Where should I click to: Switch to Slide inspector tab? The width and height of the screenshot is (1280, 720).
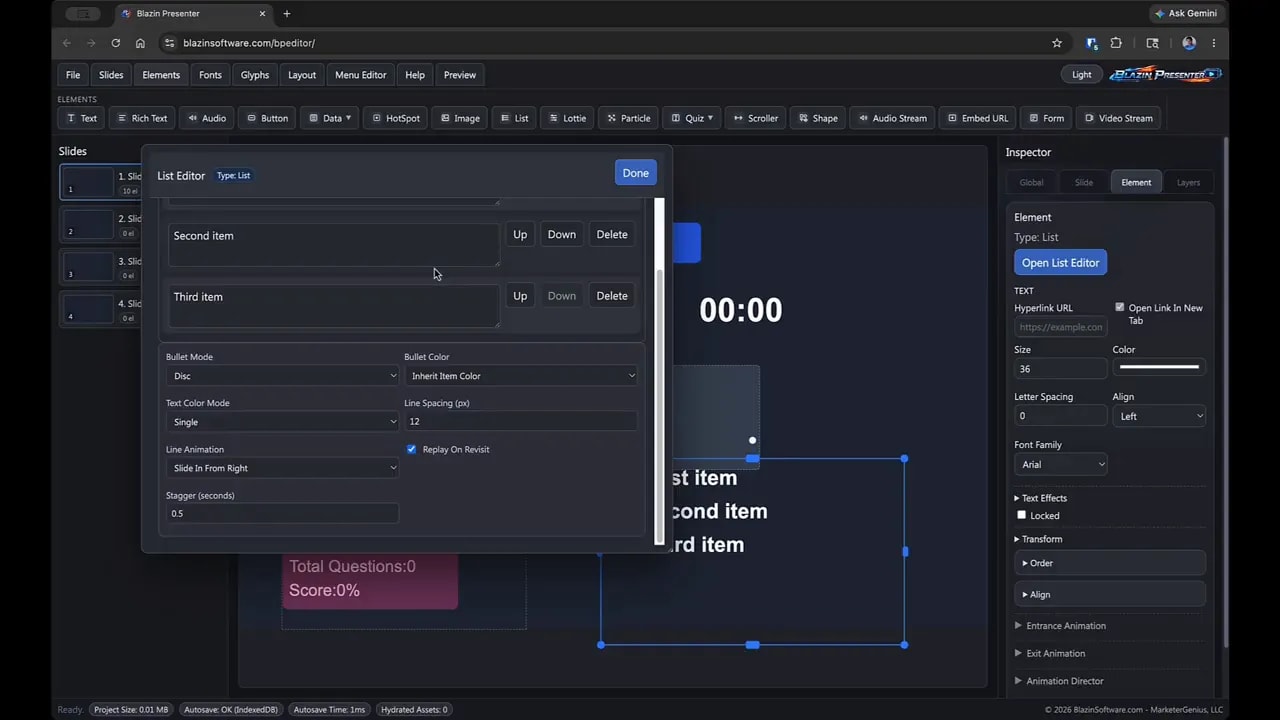tap(1084, 182)
